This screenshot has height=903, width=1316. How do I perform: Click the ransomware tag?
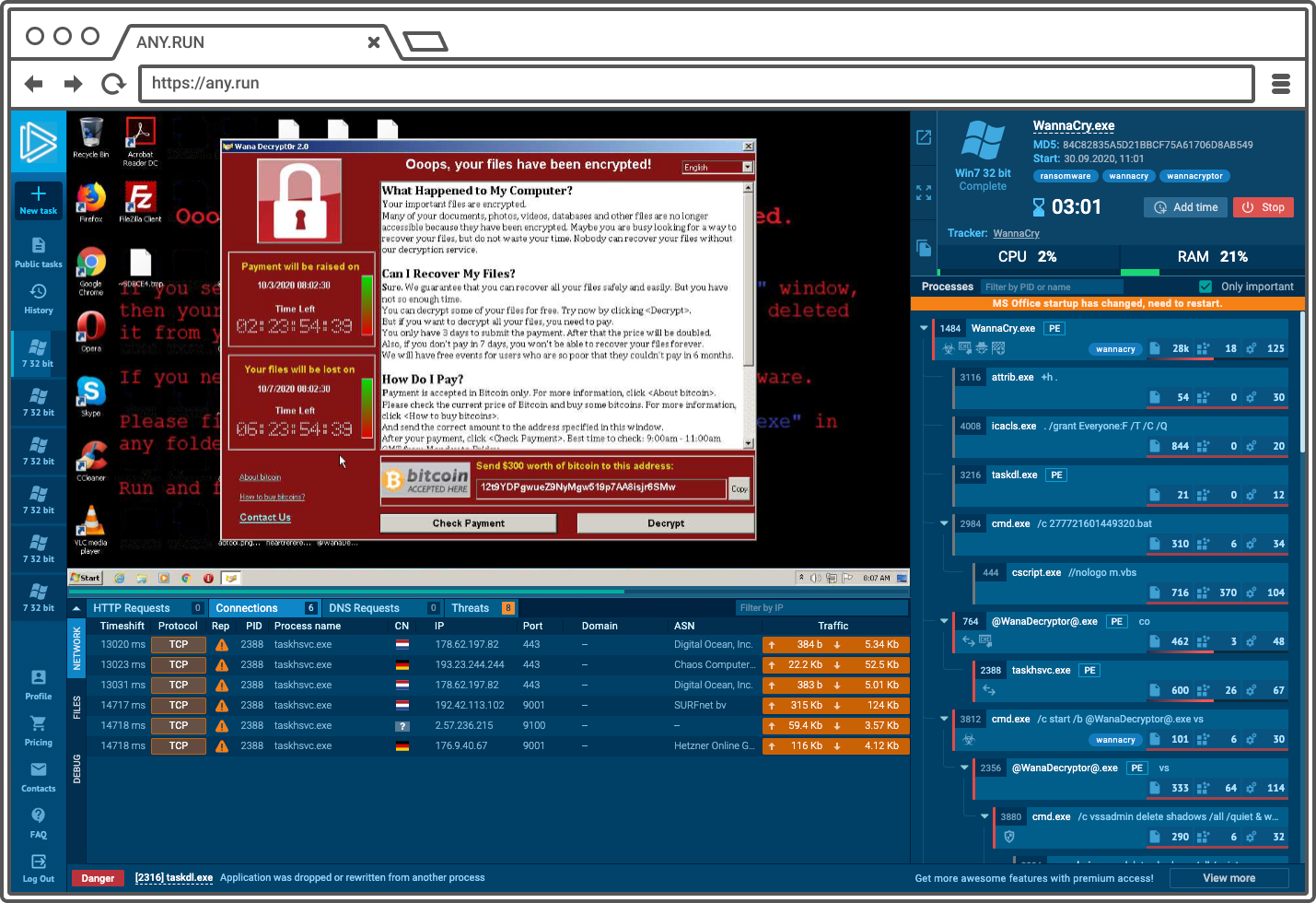coord(1065,176)
